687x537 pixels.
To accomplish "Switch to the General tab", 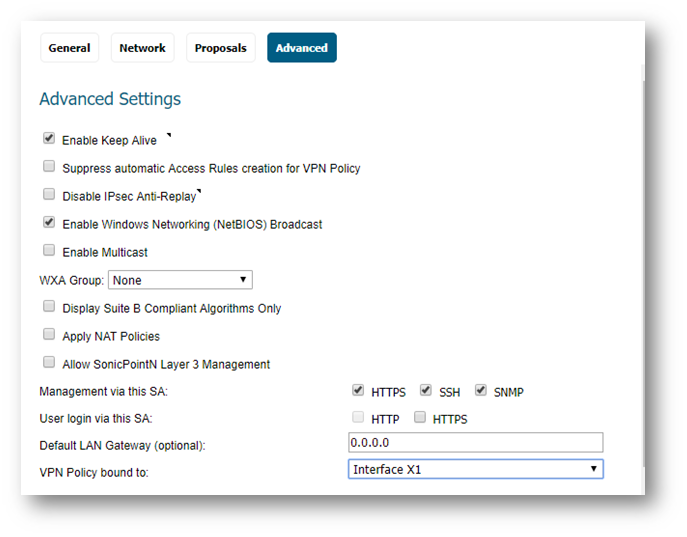I will (x=69, y=48).
